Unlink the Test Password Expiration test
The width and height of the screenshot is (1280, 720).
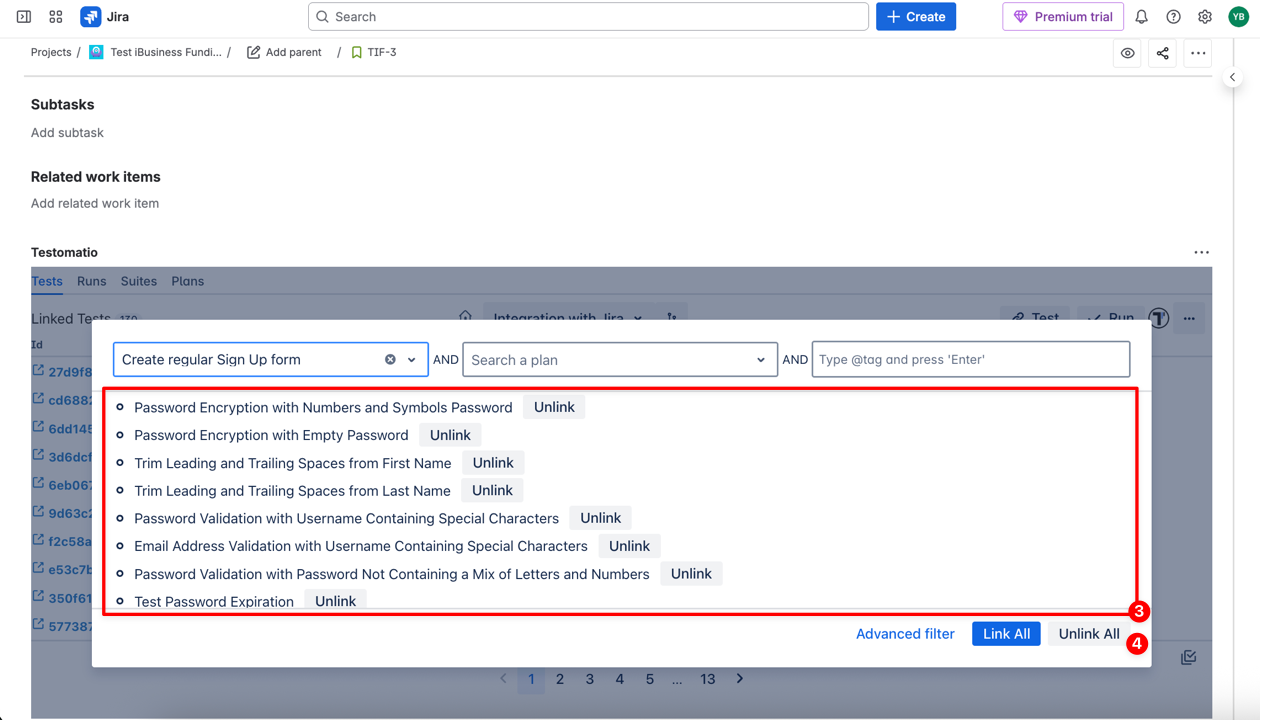point(335,601)
